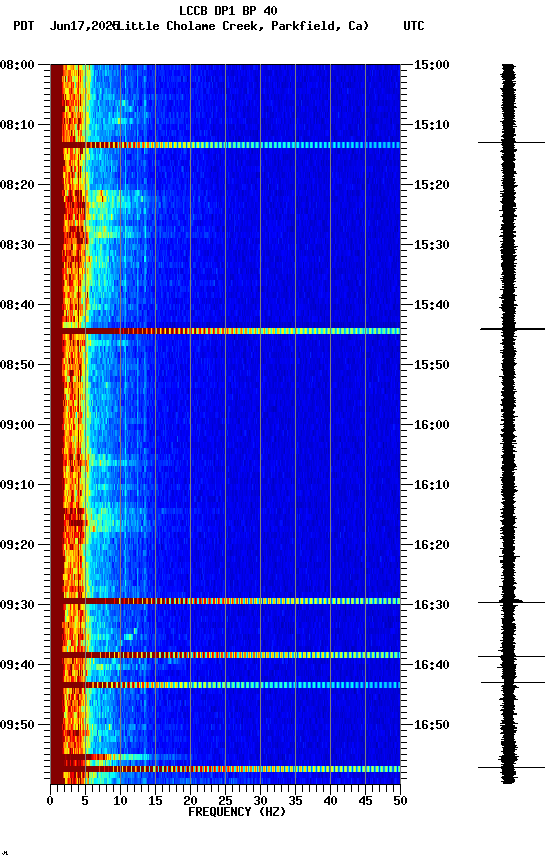The width and height of the screenshot is (552, 864).
Task: Click the 25 Hz frequency axis label
Action: click(x=225, y=801)
